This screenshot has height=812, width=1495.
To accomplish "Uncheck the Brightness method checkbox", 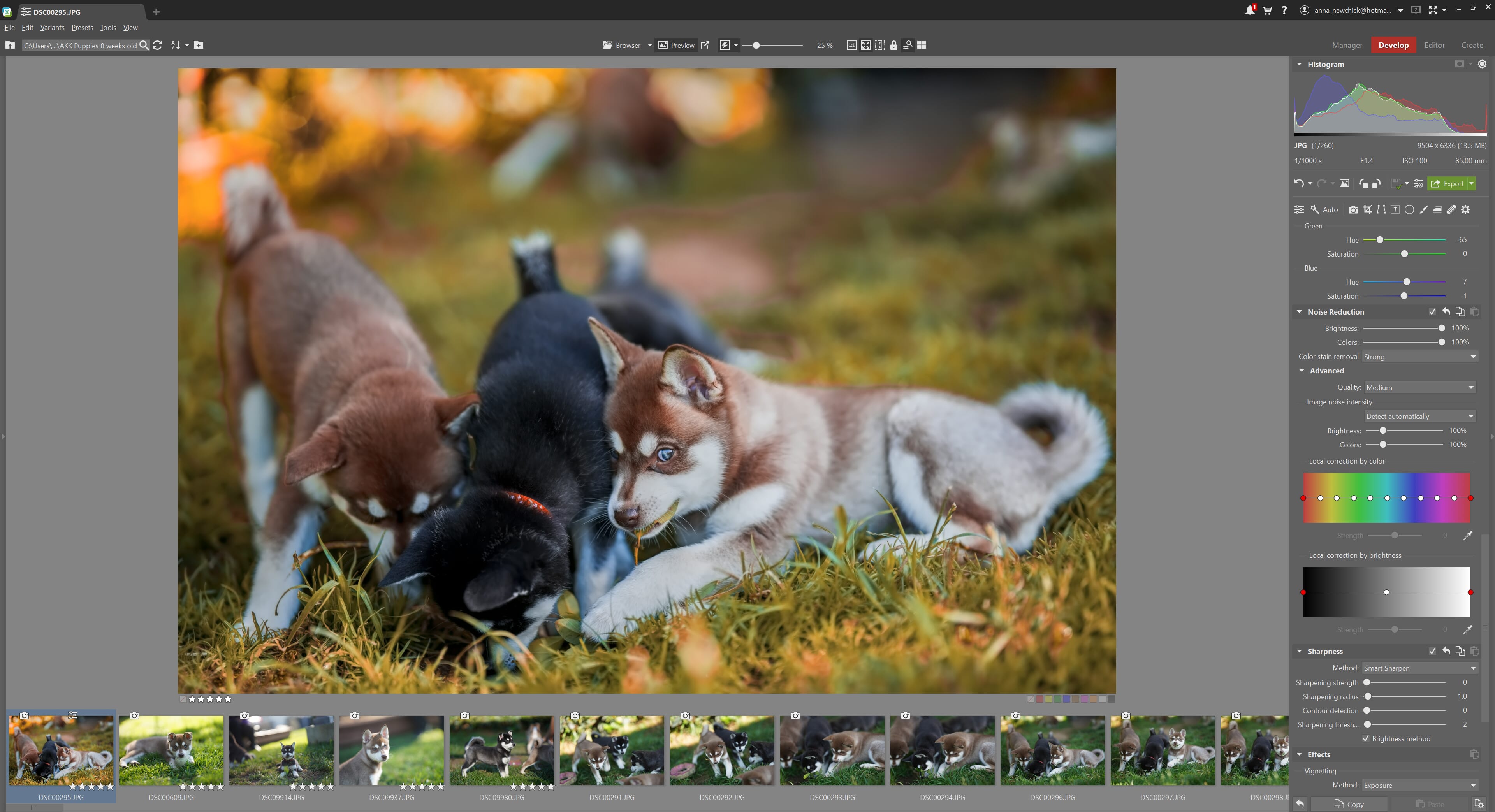I will click(x=1366, y=738).
